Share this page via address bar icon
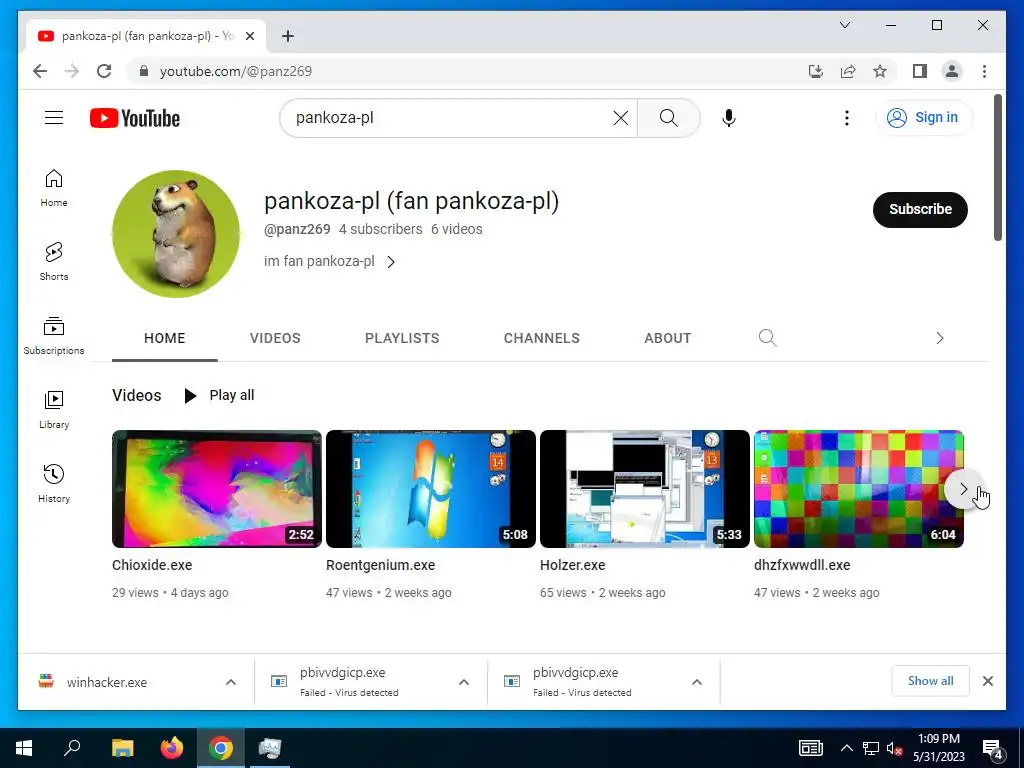 (848, 71)
